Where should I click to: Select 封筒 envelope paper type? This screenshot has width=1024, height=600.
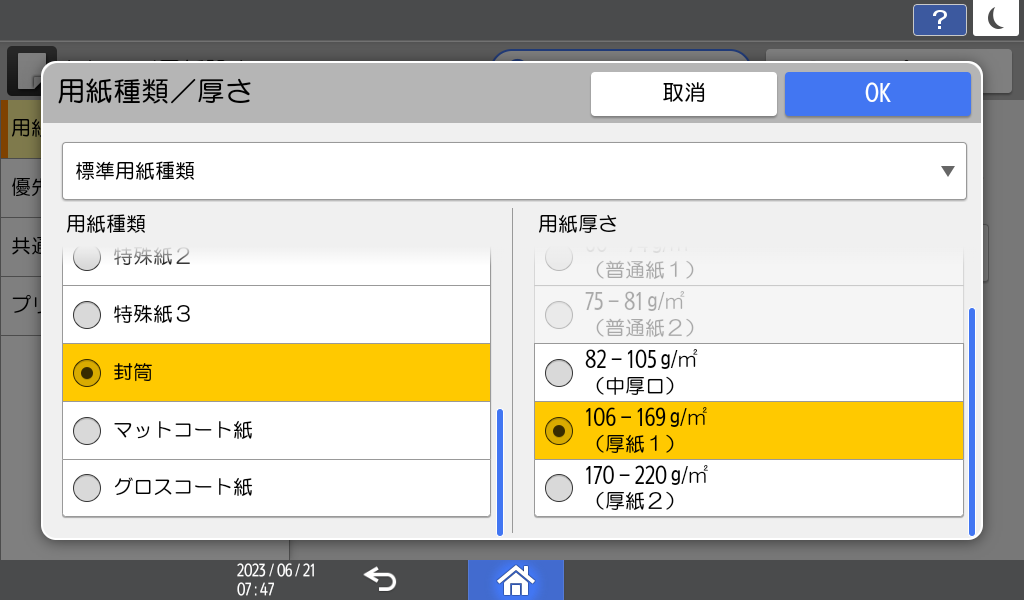[x=276, y=373]
